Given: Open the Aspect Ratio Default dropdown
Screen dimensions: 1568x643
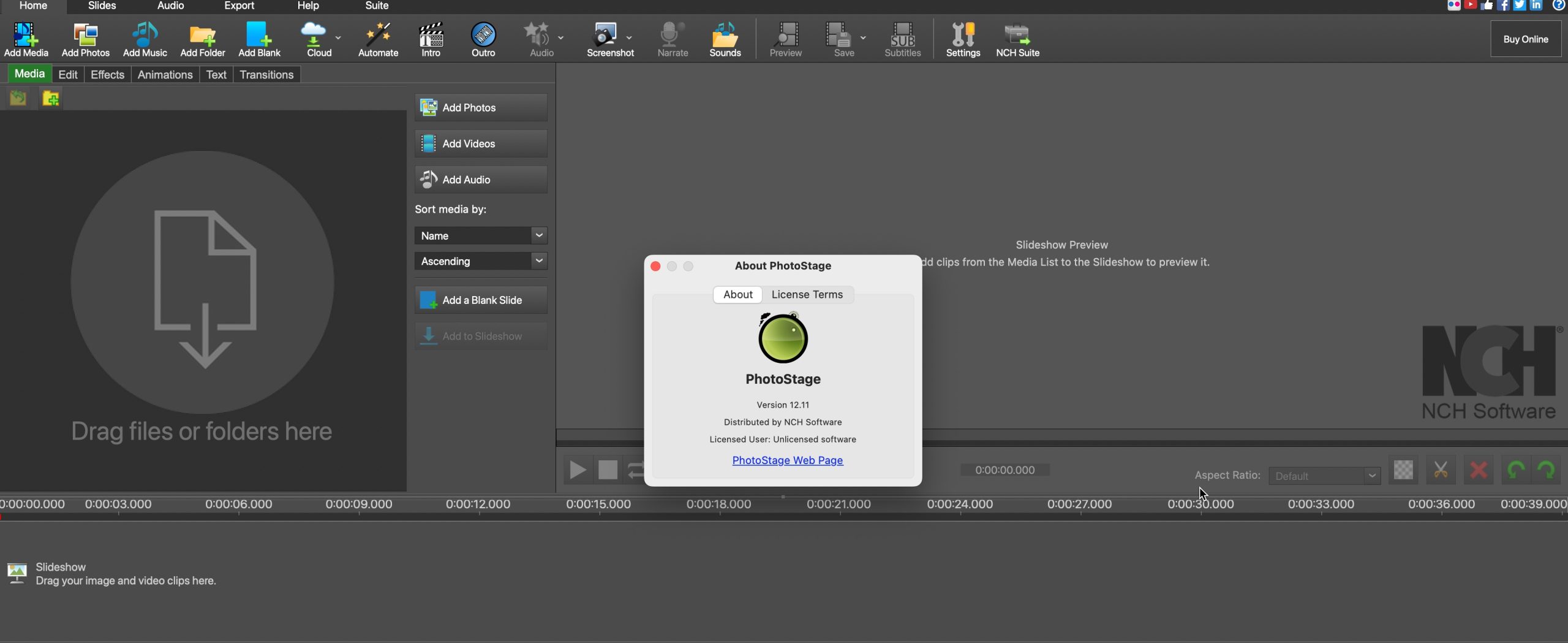Looking at the screenshot, I should pos(1324,476).
